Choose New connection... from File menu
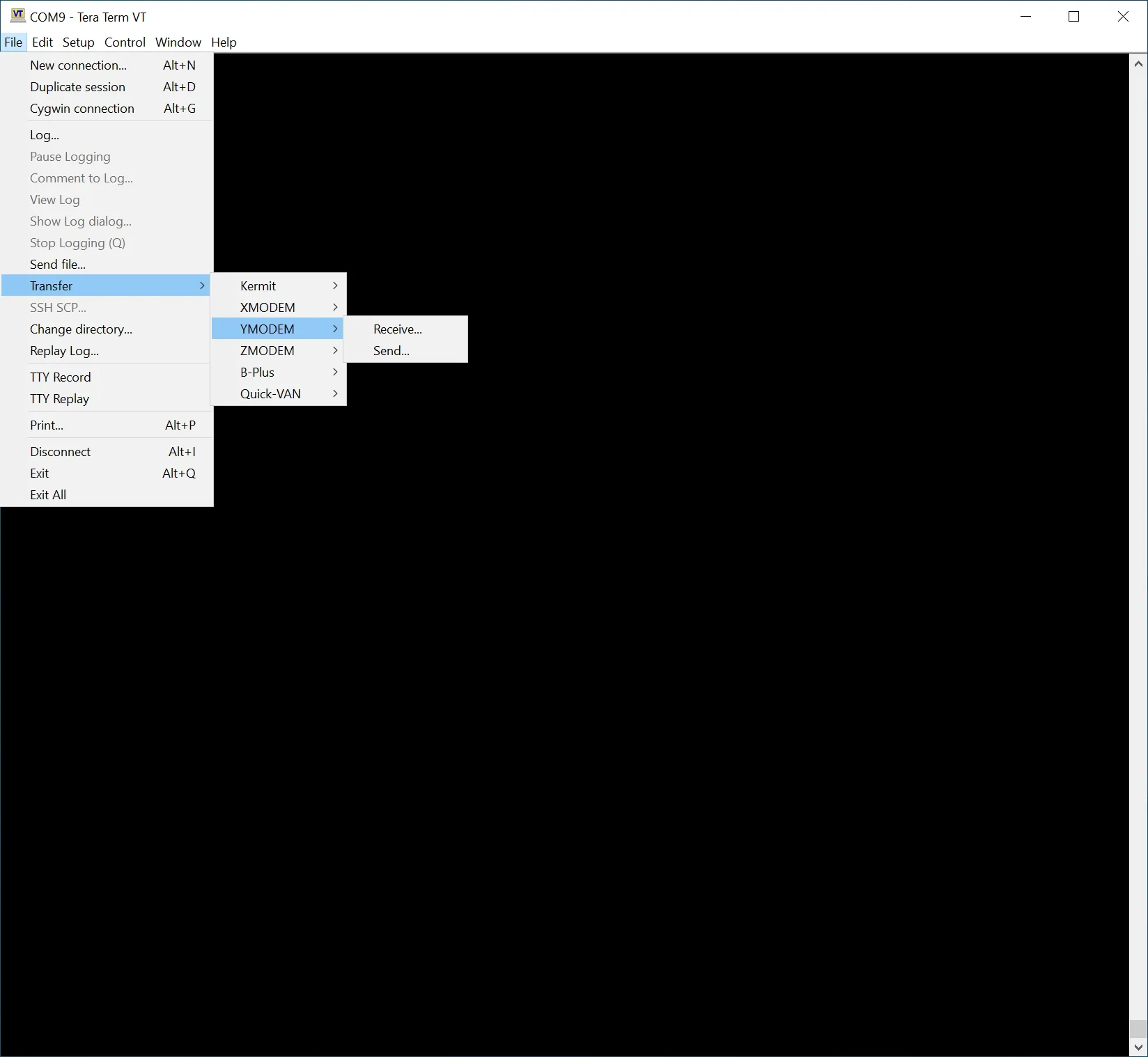Screen dimensions: 1148x1057 click(x=107, y=65)
